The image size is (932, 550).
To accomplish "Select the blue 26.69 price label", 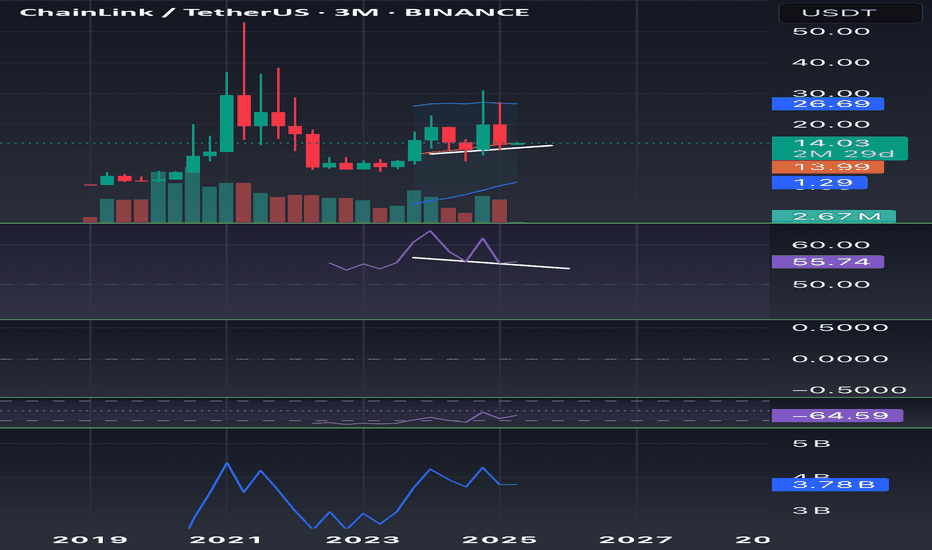I will coord(827,104).
